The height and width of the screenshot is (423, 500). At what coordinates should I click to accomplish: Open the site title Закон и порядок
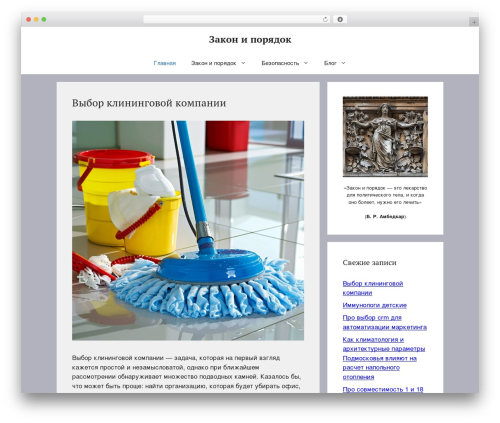(250, 40)
